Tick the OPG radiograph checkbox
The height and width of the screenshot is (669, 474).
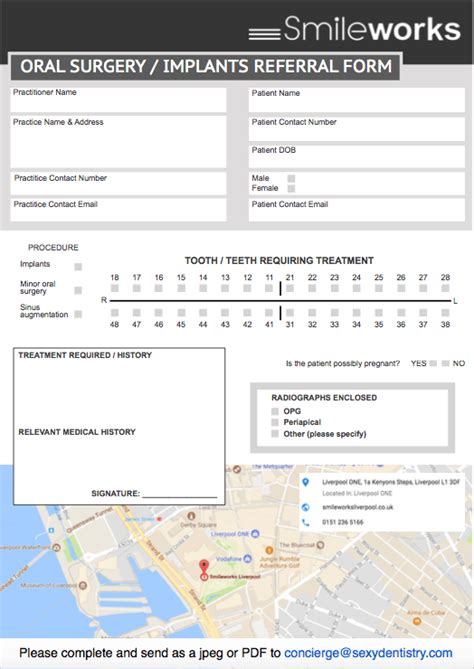(x=275, y=411)
